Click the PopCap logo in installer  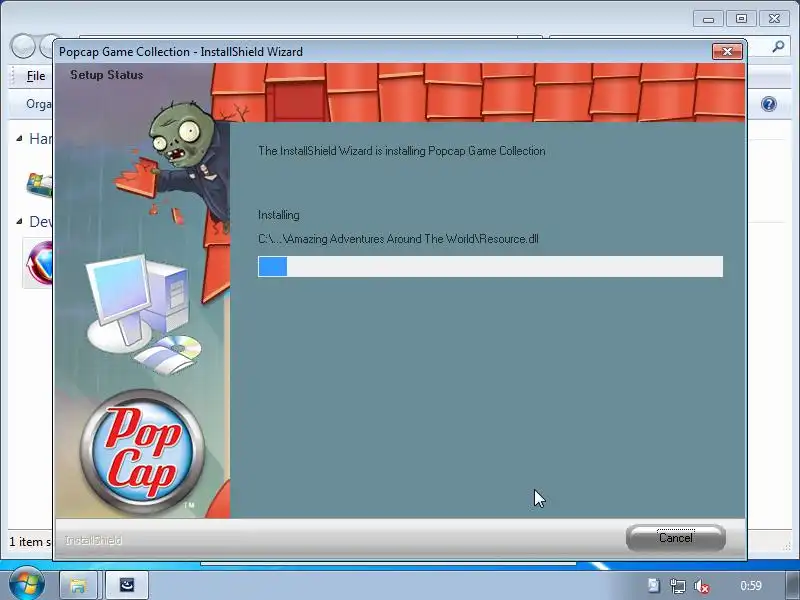(142, 452)
